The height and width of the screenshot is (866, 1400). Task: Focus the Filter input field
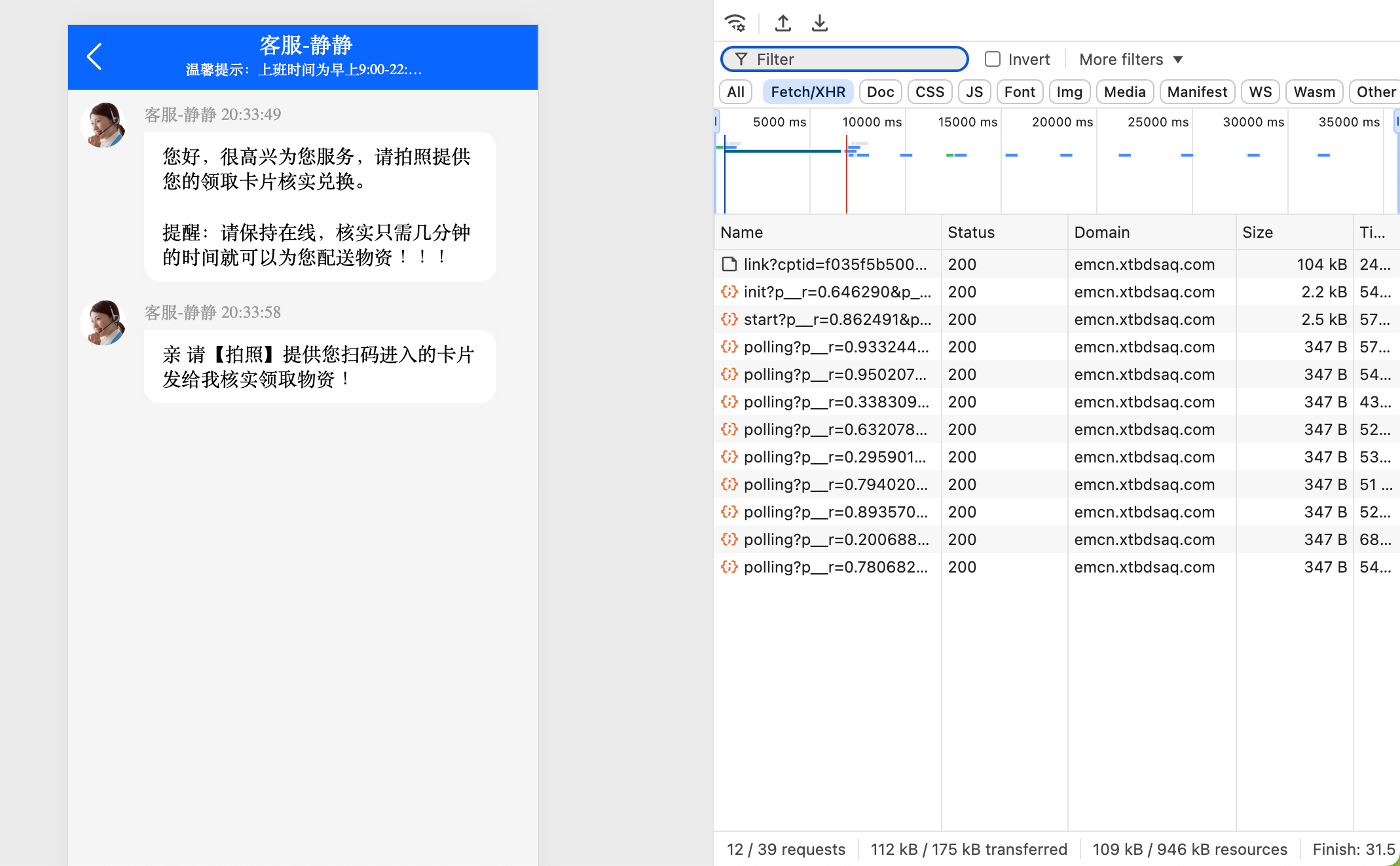(844, 59)
